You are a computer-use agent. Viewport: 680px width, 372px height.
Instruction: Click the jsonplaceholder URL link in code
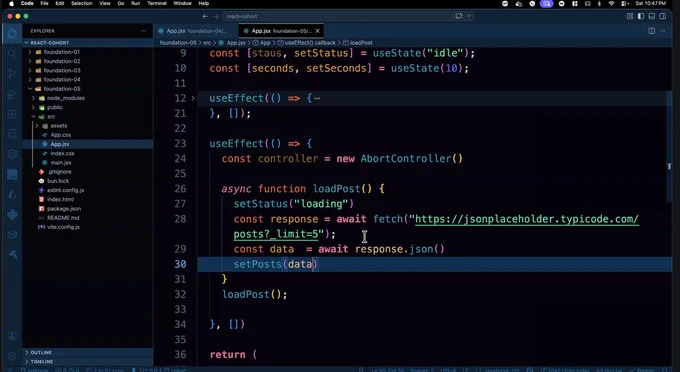click(x=526, y=219)
